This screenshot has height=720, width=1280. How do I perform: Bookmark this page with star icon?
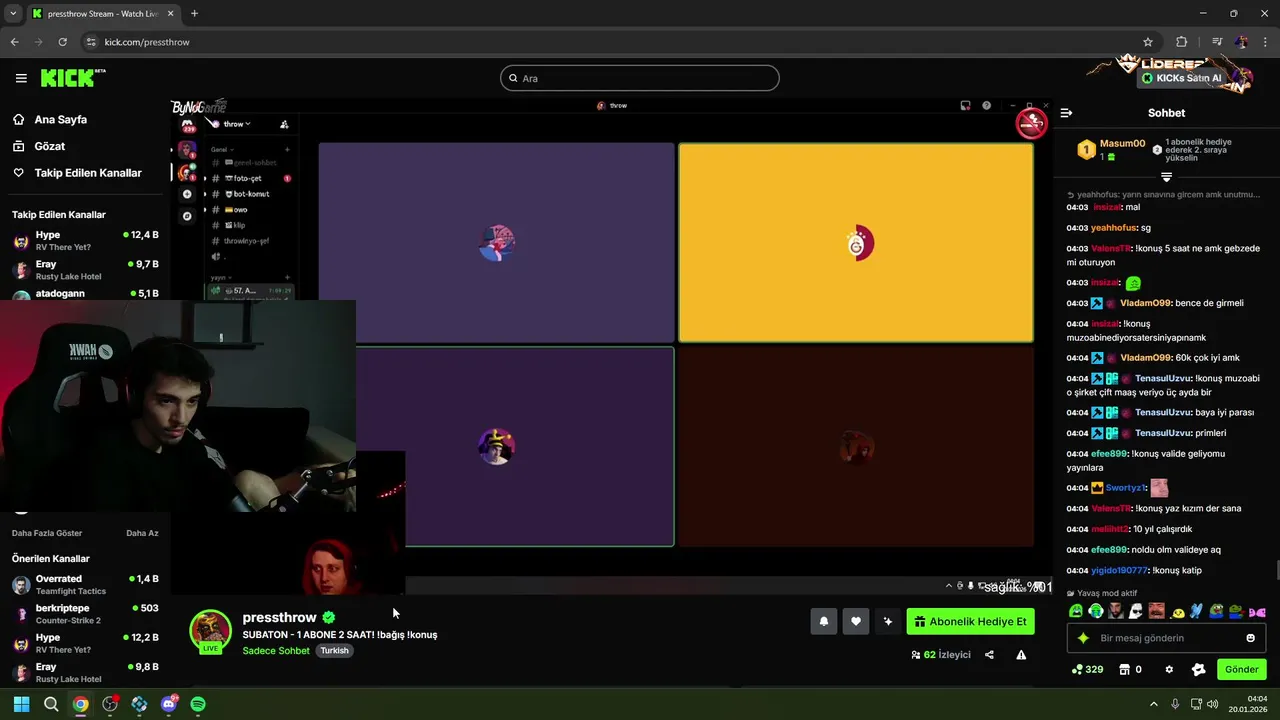click(x=1148, y=42)
